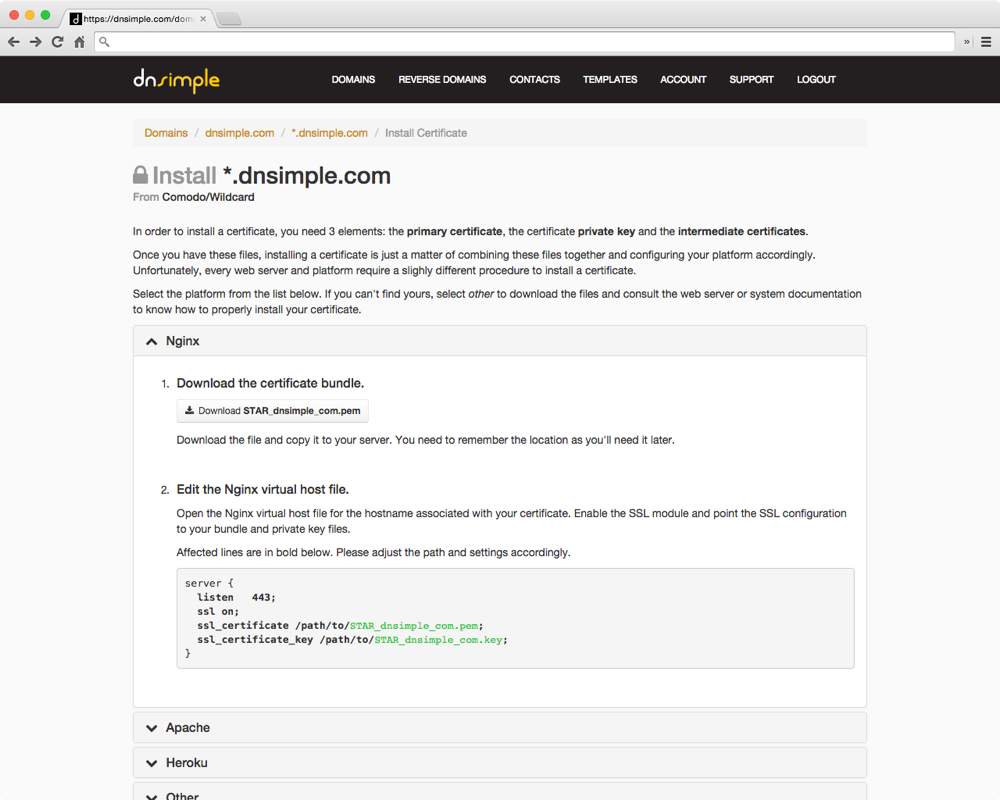Click the padlock icon beside Install heading
This screenshot has width=1000, height=800.
tap(140, 175)
